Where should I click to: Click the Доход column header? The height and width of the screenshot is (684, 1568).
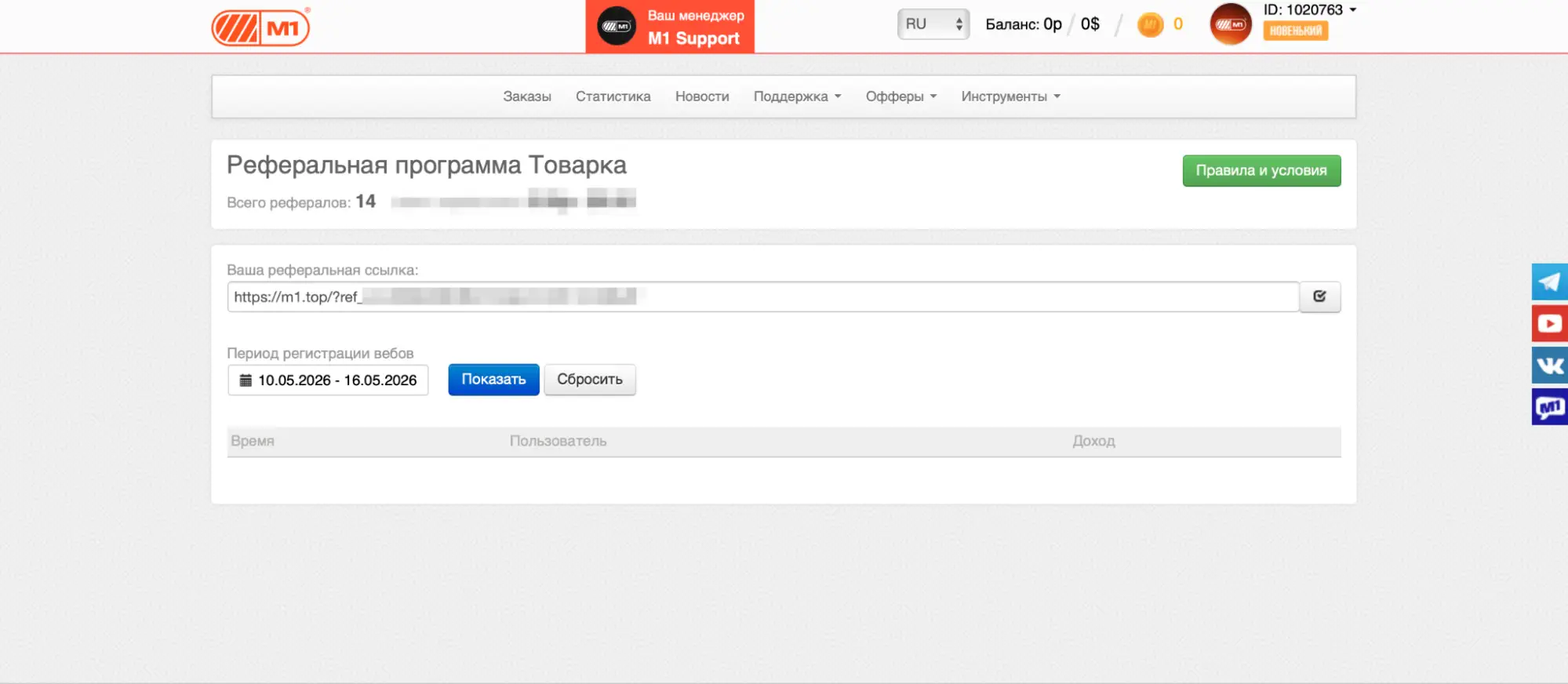pyautogui.click(x=1093, y=441)
